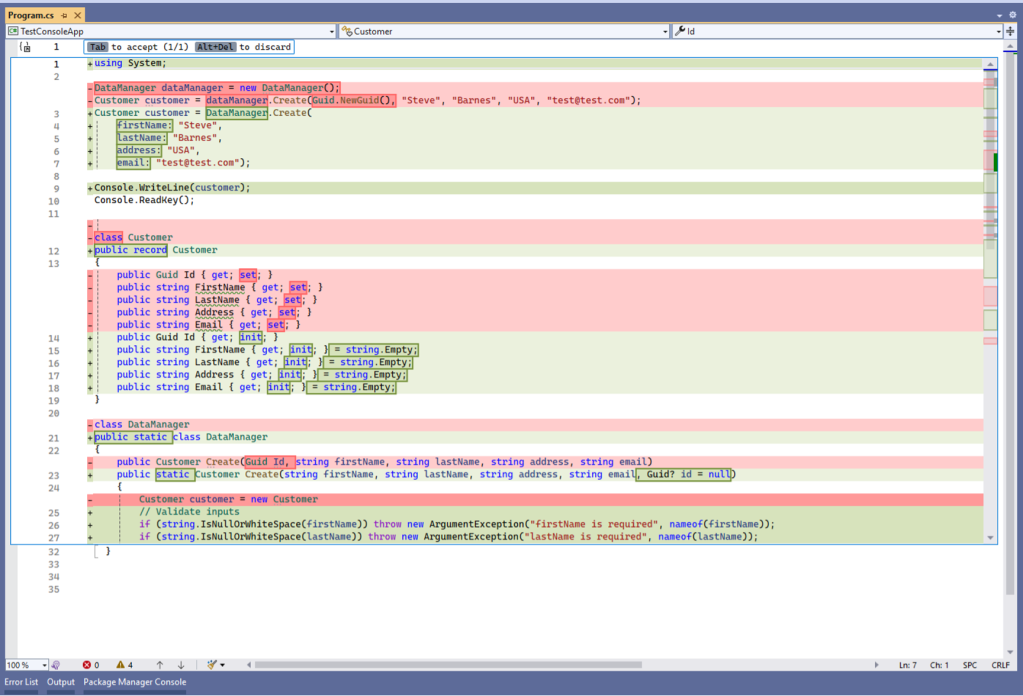Screen dimensions: 1023x696
Task: Switch to the Output panel tab
Action: (x=60, y=682)
